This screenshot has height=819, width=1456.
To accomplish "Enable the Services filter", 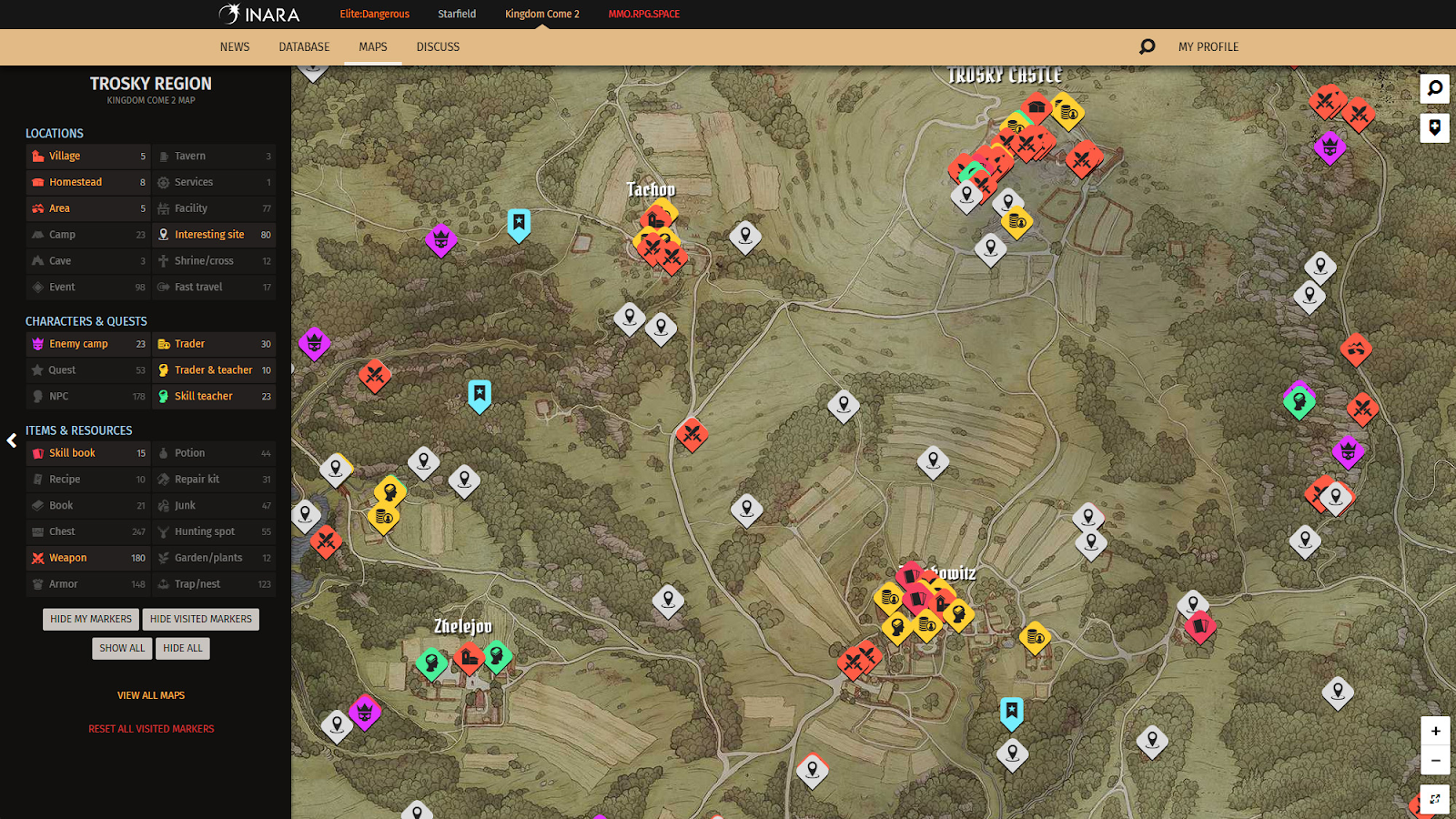I will point(214,183).
